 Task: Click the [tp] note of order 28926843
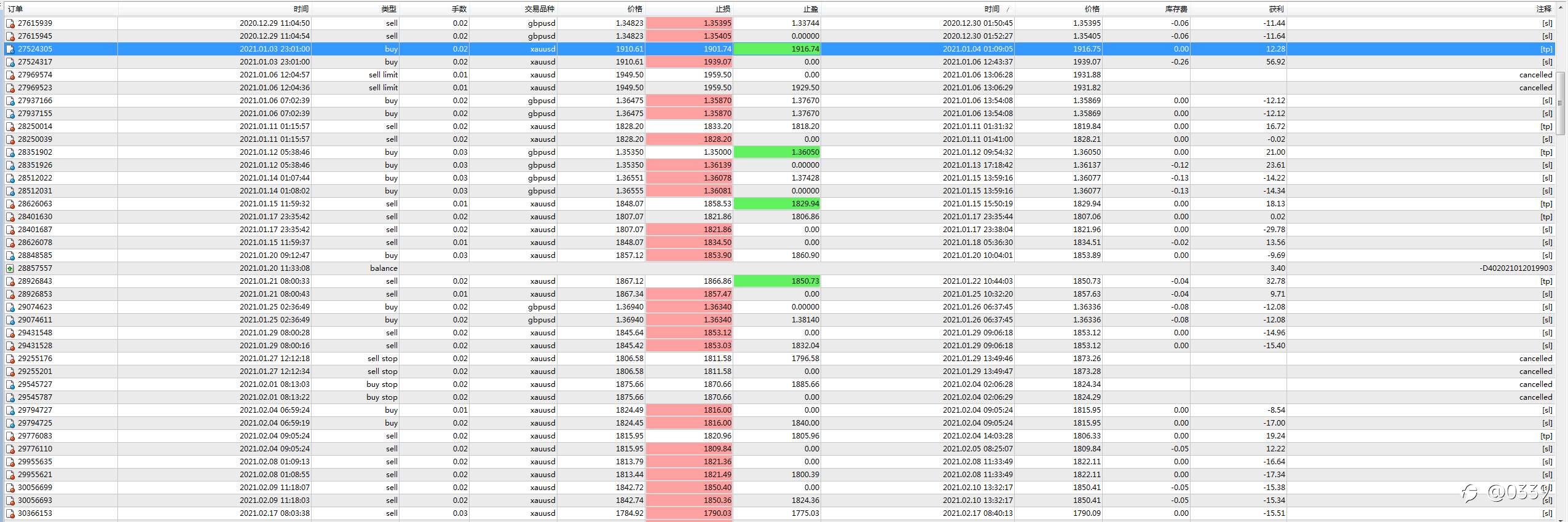coord(1546,281)
